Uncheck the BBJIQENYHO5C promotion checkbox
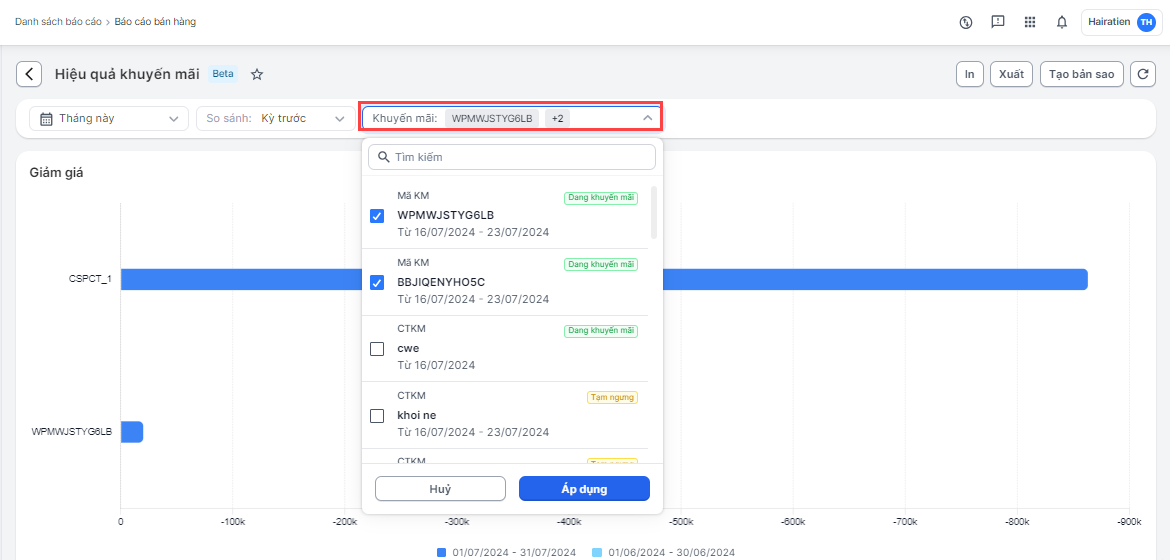The height and width of the screenshot is (560, 1170). [377, 283]
